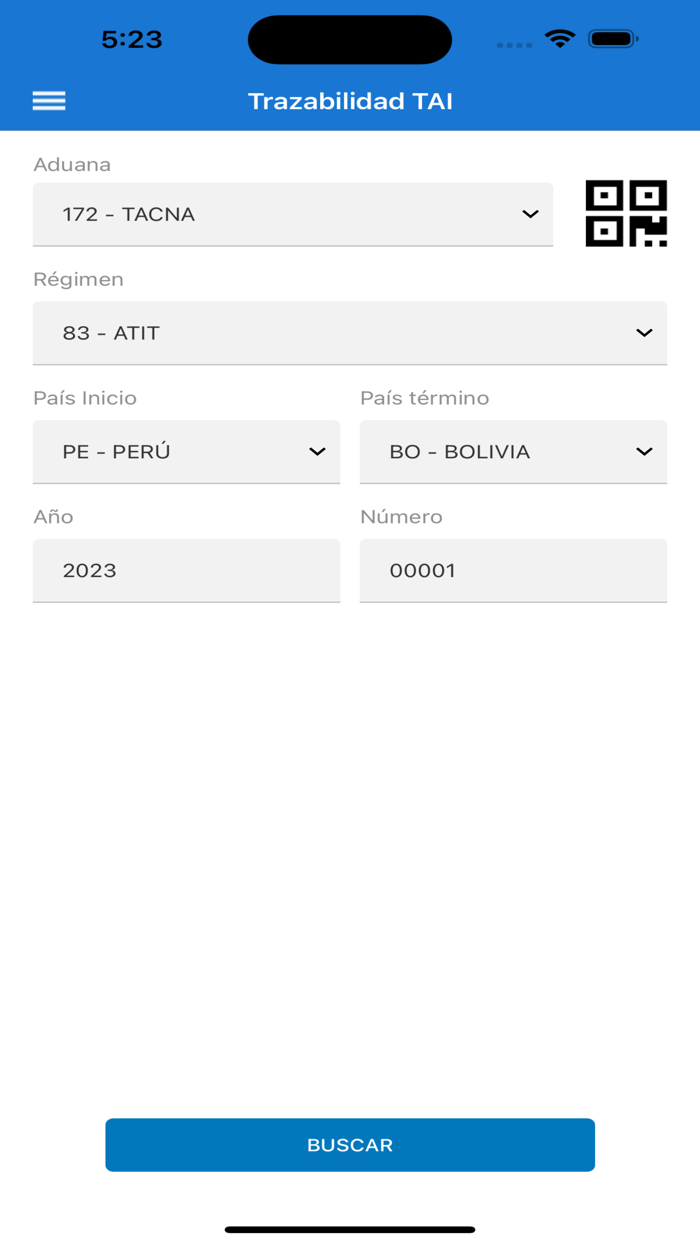The width and height of the screenshot is (700, 1244).
Task: Expand the País término selector
Action: [513, 452]
